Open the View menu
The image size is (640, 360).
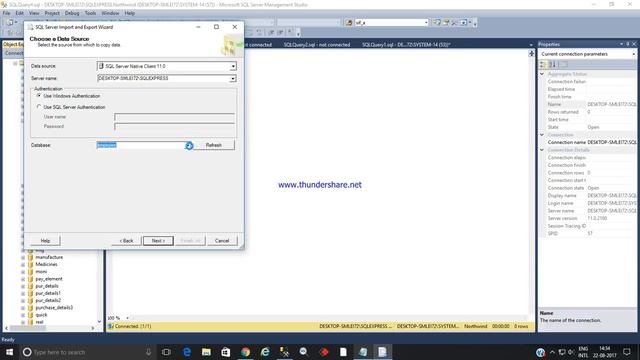tap(34, 13)
